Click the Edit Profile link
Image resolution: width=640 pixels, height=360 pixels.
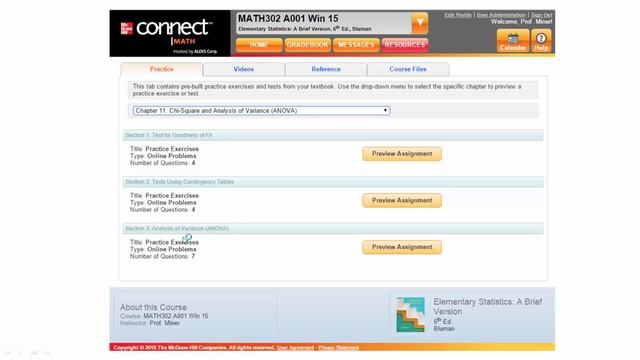[458, 15]
